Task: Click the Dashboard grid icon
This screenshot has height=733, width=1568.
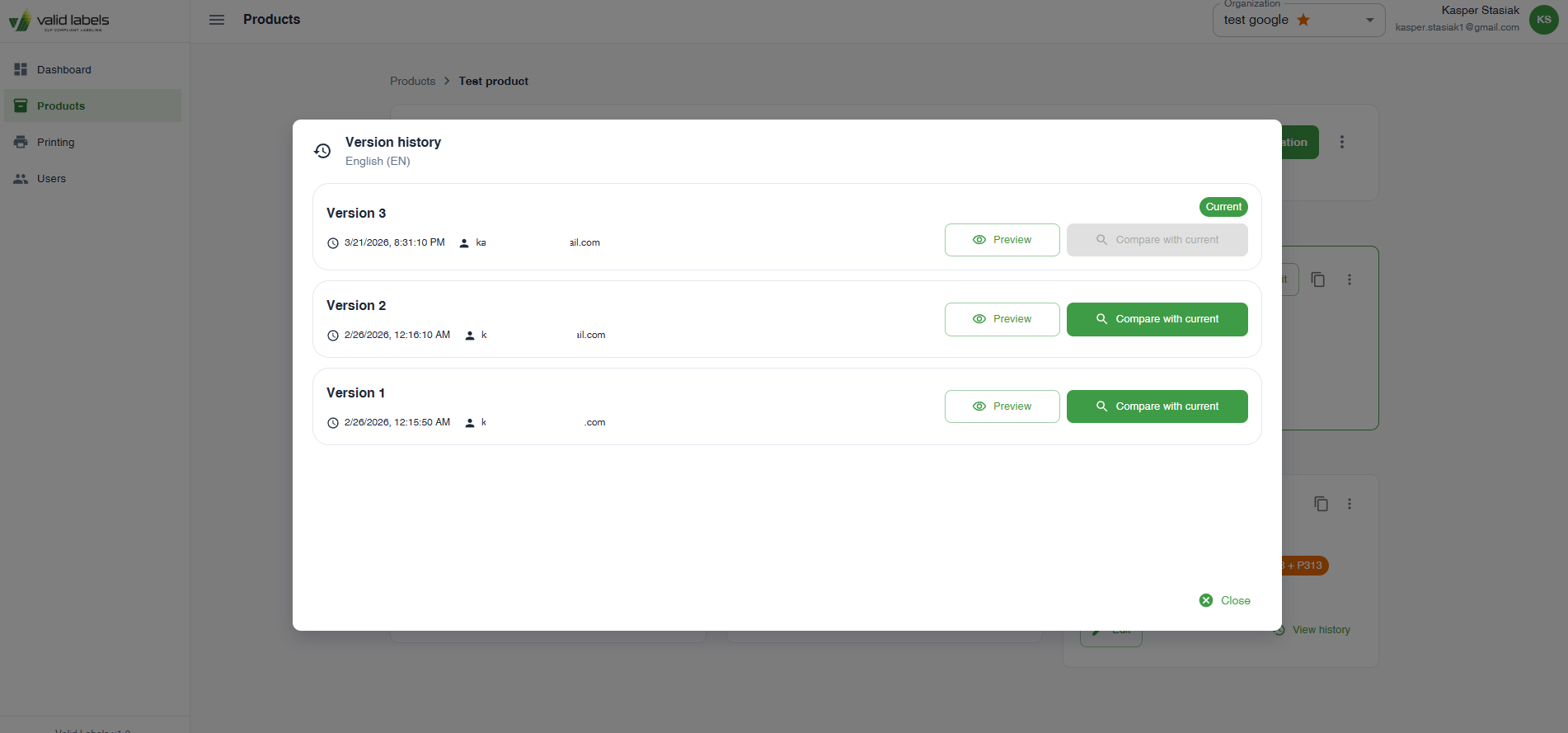Action: pos(21,69)
